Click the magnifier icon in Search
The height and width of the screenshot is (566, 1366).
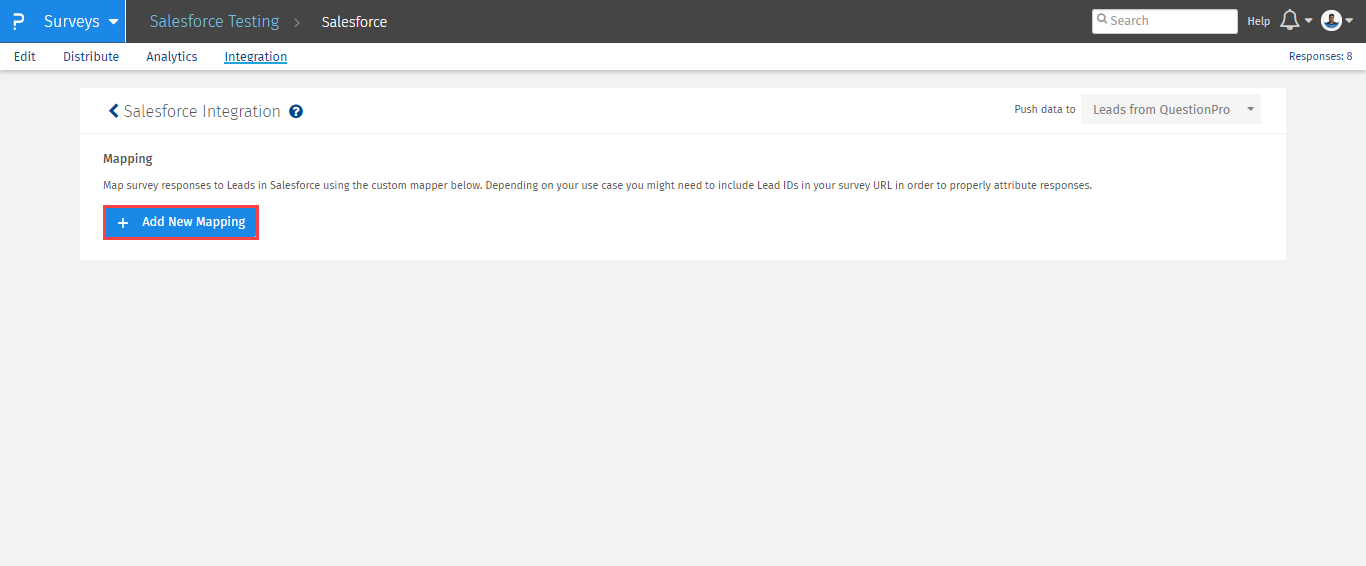tap(1102, 19)
